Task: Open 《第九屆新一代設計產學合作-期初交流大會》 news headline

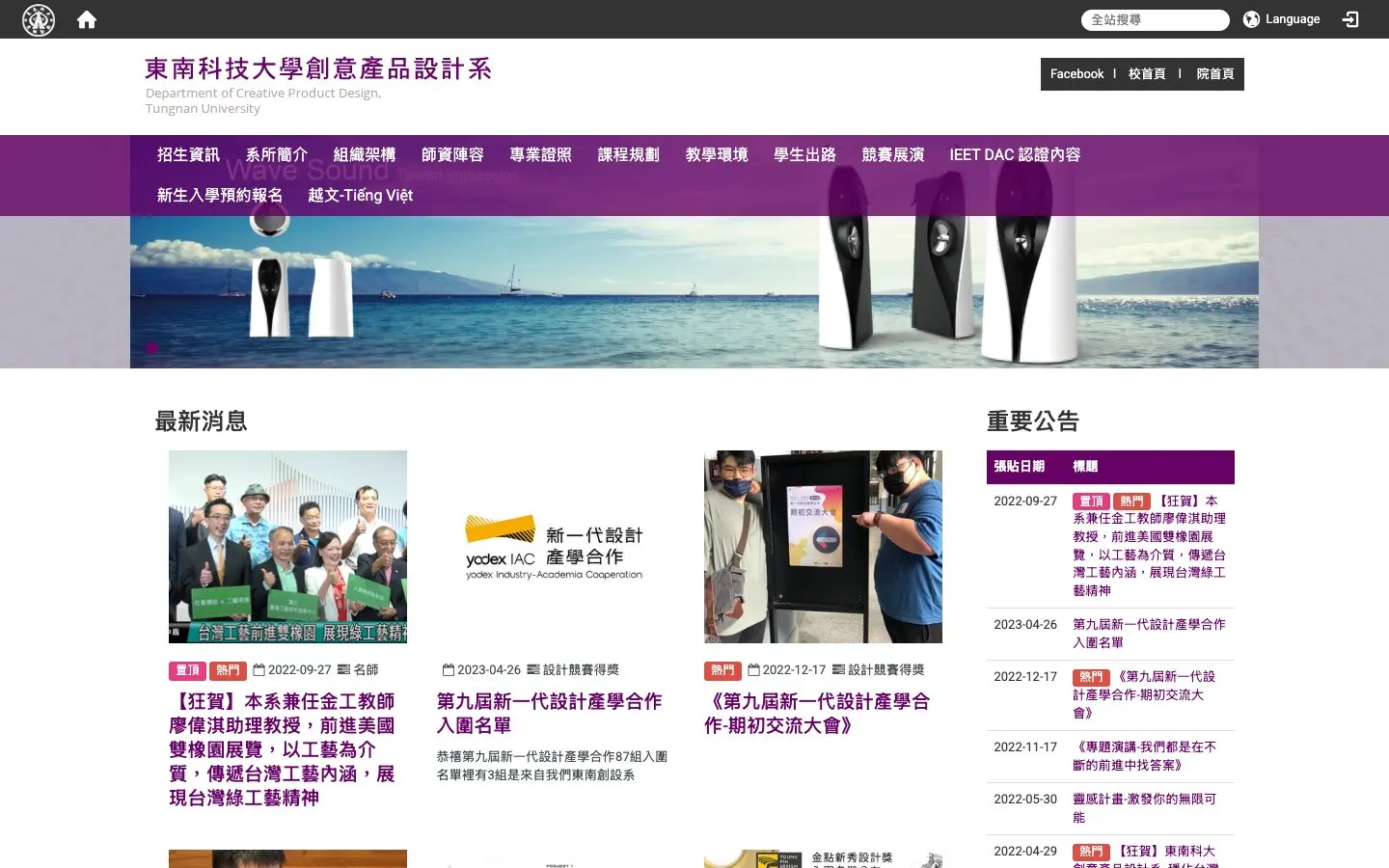Action: (x=818, y=714)
